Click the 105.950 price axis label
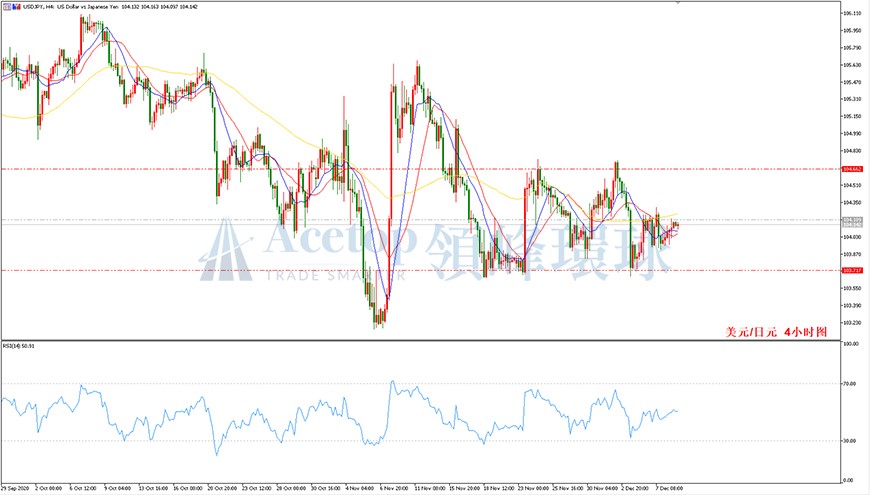The width and height of the screenshot is (870, 495). pos(852,31)
